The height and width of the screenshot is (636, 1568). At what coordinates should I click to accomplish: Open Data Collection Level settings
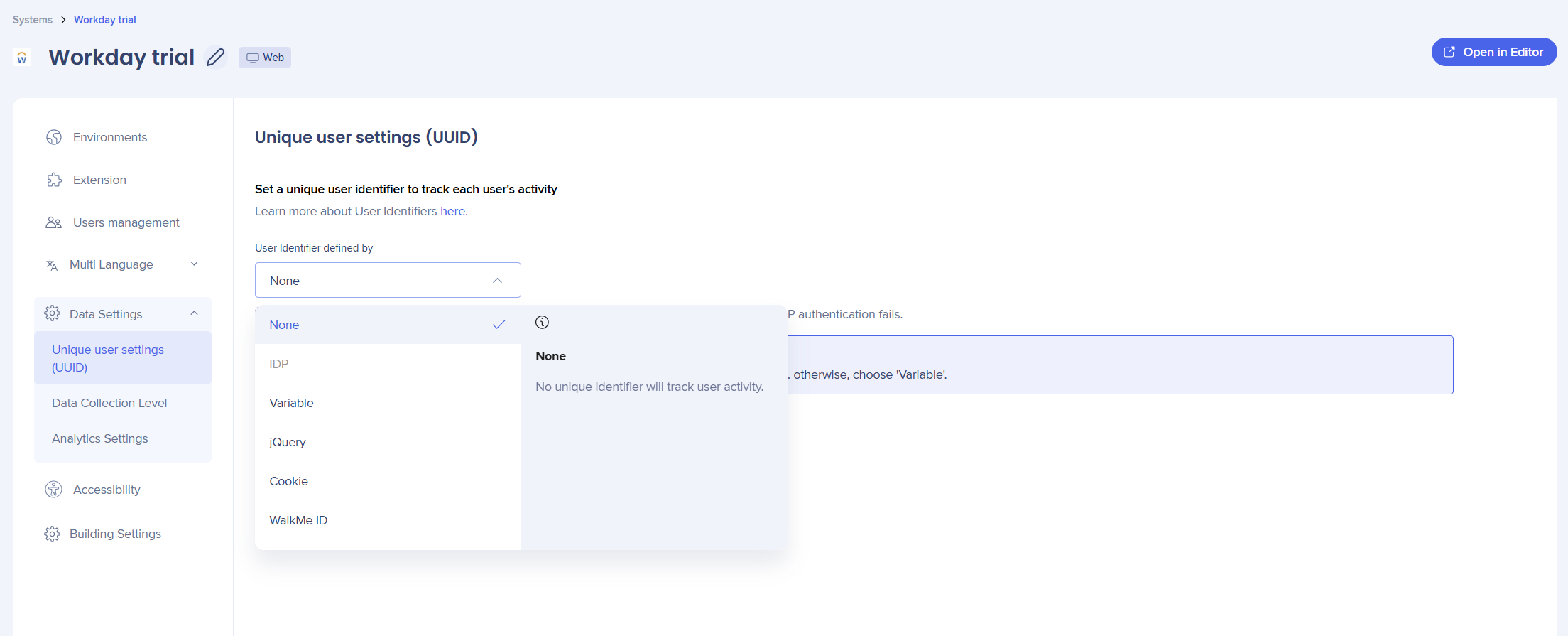coord(109,403)
